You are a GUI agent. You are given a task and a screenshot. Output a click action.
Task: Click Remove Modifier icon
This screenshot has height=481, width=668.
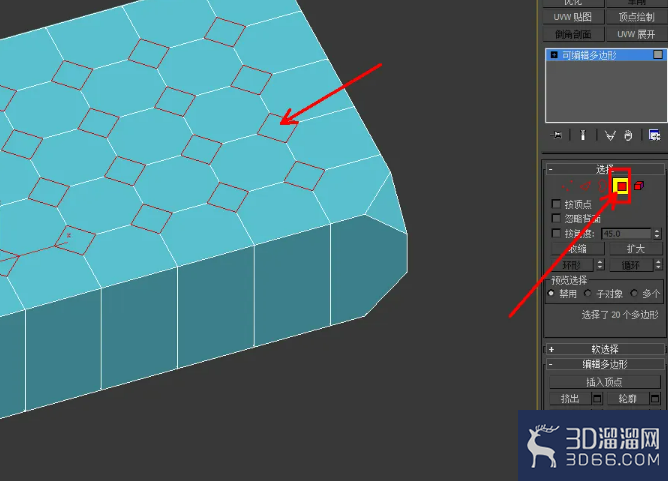click(629, 135)
